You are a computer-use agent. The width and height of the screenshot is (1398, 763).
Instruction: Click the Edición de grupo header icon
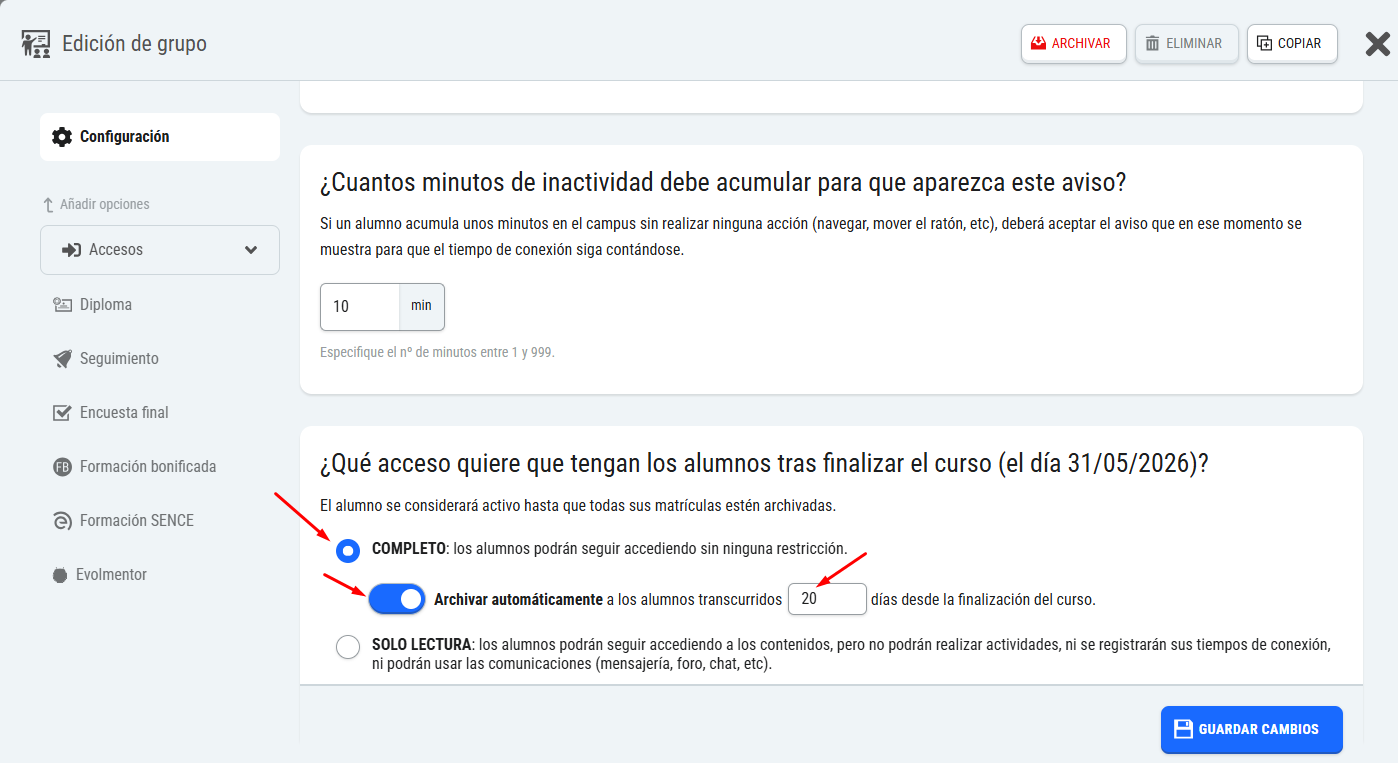pos(35,44)
